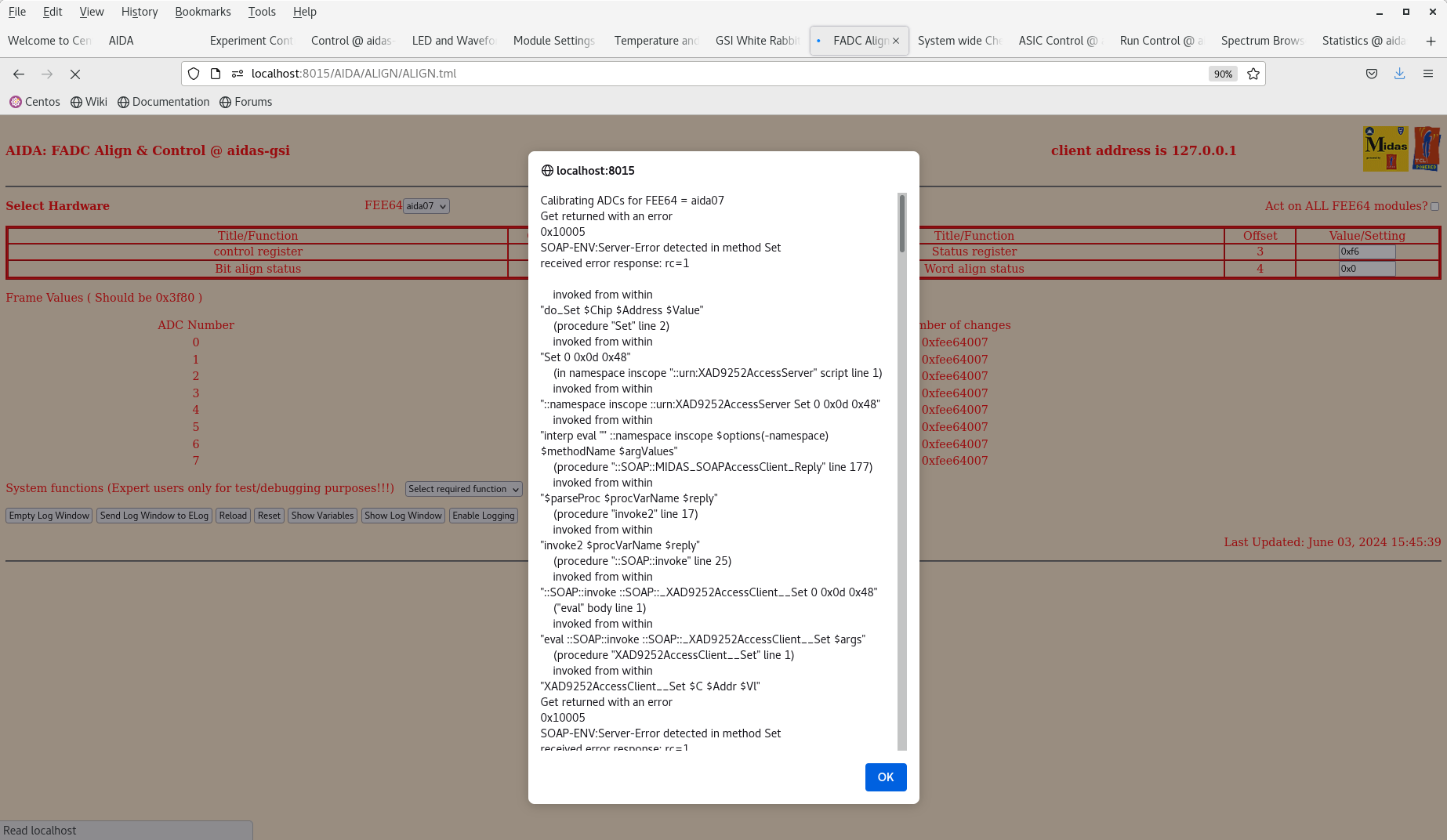
Task: Bookmark page with the star icon
Action: click(1253, 74)
